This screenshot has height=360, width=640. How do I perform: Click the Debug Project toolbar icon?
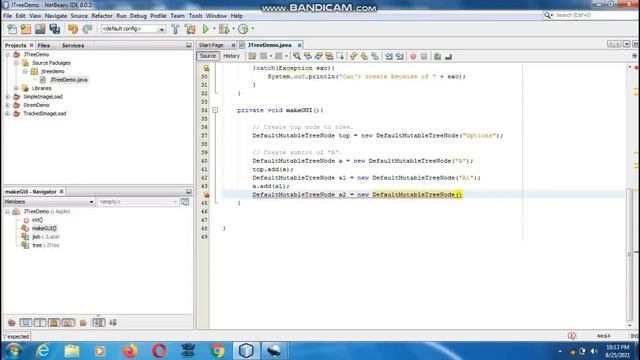[x=224, y=29]
